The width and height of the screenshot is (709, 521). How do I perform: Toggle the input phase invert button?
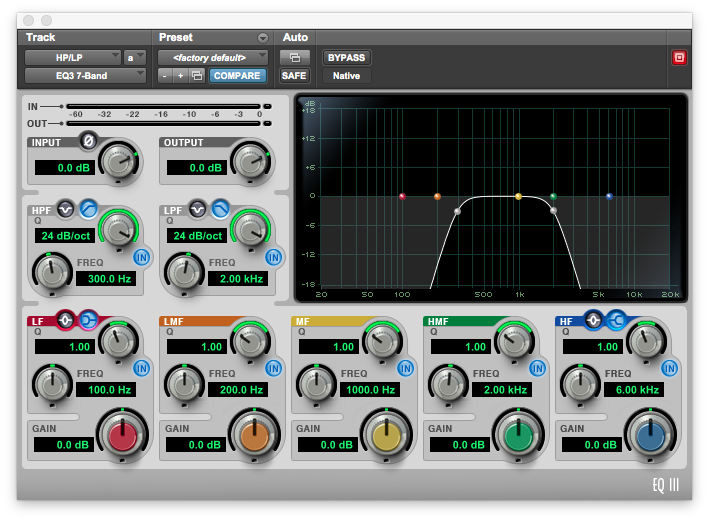(88, 142)
